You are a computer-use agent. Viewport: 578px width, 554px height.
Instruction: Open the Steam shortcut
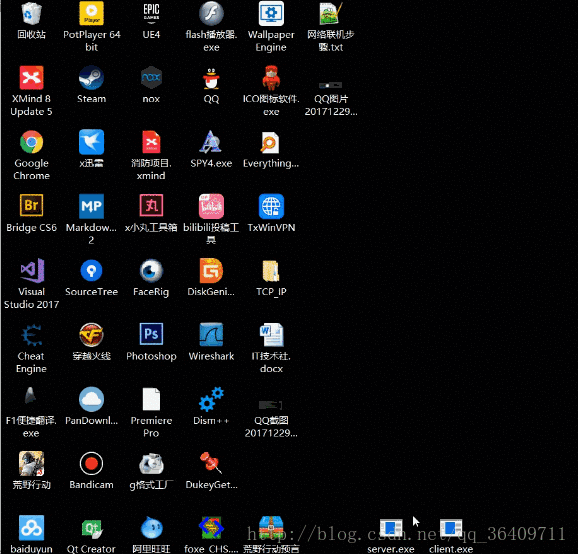coord(91,78)
